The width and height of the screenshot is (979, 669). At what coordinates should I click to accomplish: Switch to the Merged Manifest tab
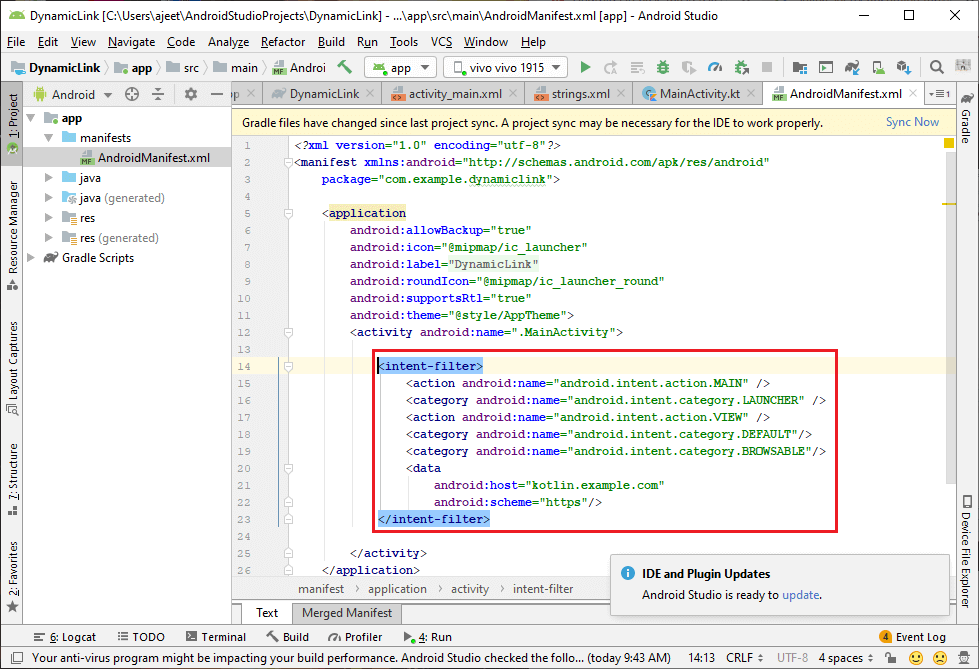click(x=347, y=613)
